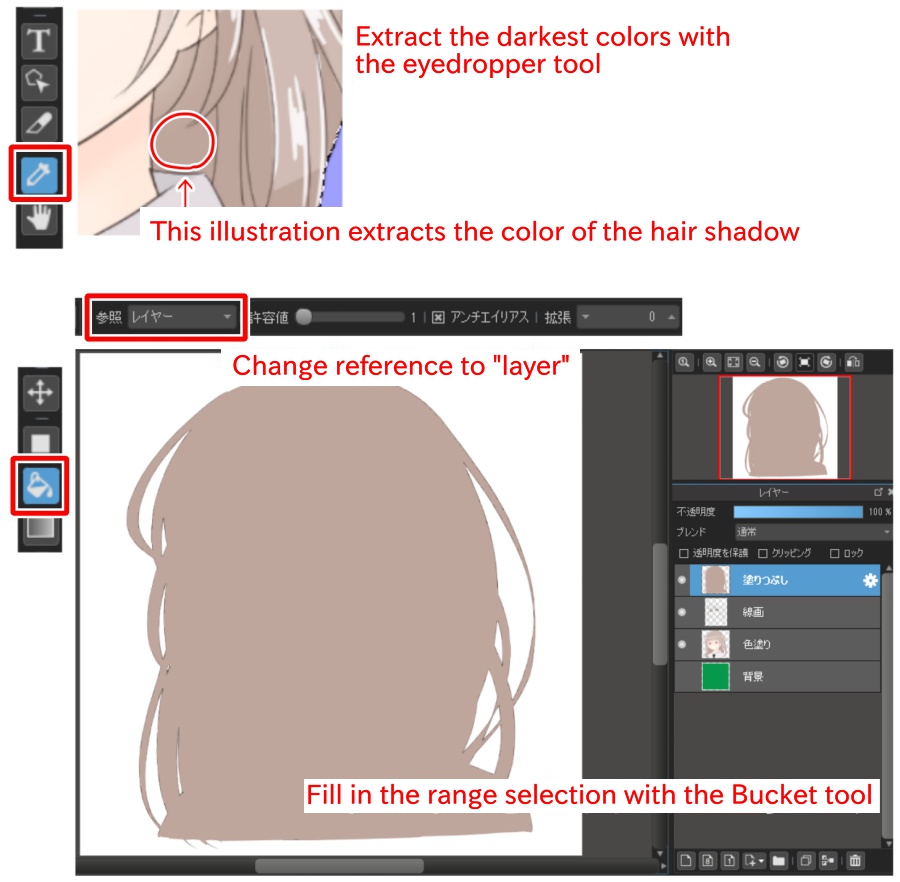
Task: Select the 線画 layer
Action: coord(784,612)
